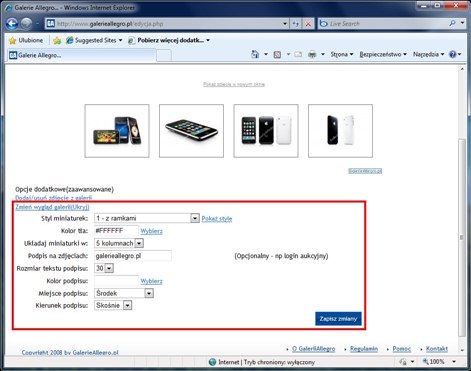This screenshot has width=471, height=371.
Task: Click the Pomoc footer link
Action: coord(402,349)
